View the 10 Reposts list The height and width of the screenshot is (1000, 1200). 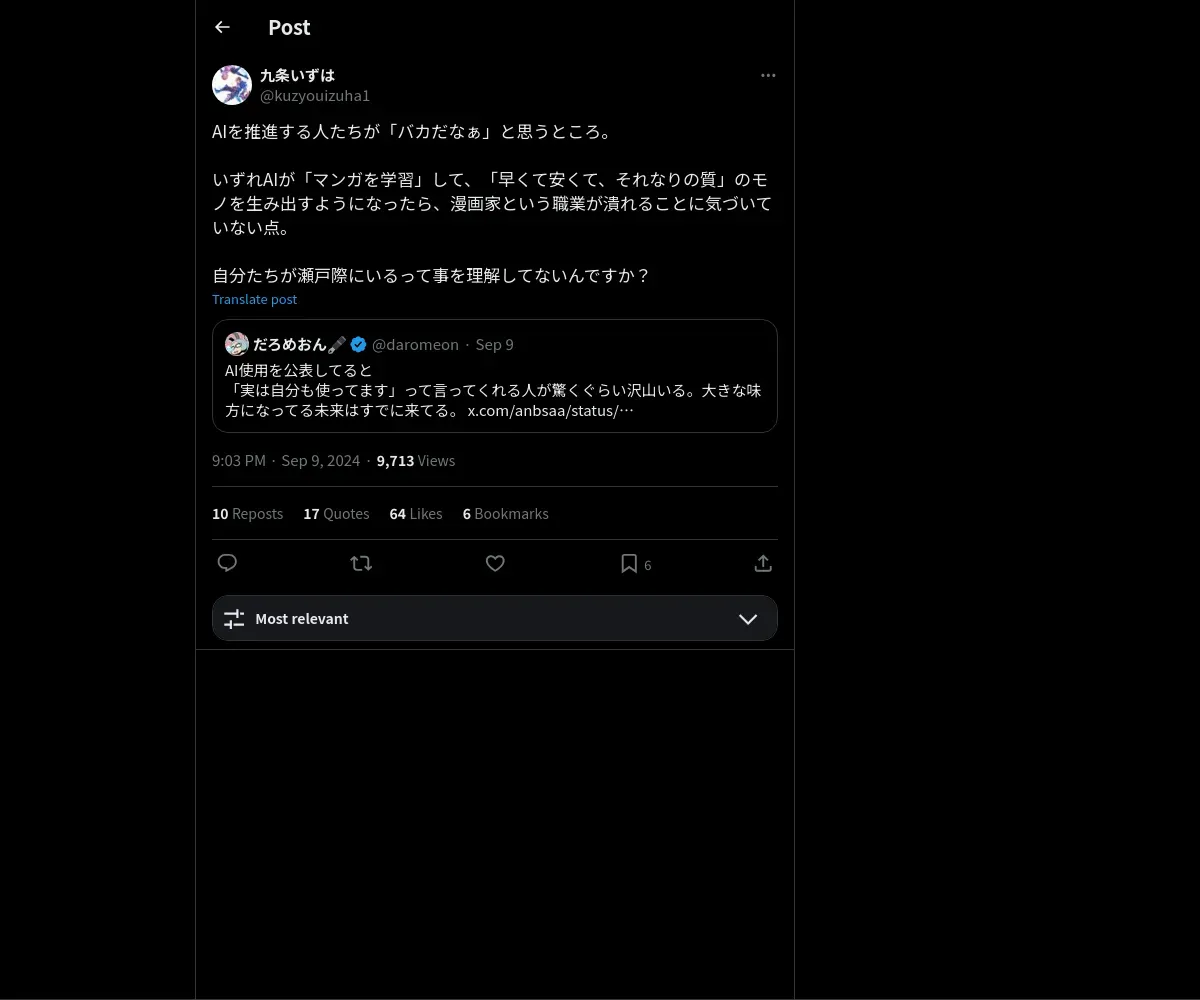coord(247,513)
